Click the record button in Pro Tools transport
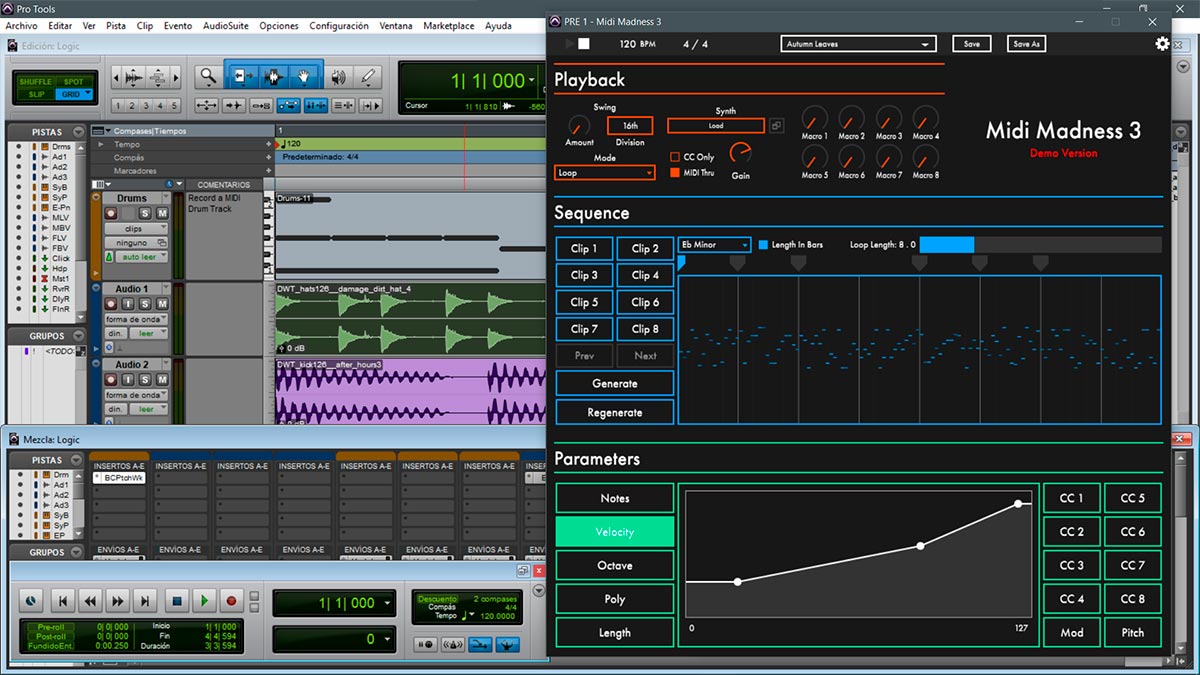This screenshot has width=1200, height=675. click(x=231, y=601)
